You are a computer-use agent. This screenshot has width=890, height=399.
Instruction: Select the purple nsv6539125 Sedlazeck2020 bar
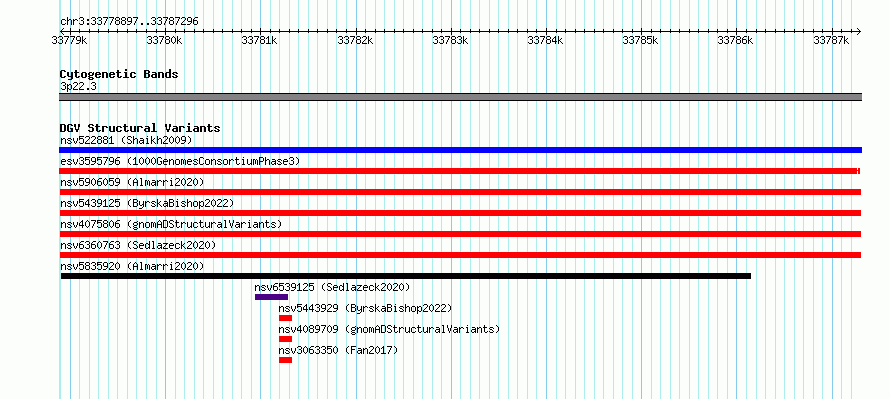coord(271,297)
